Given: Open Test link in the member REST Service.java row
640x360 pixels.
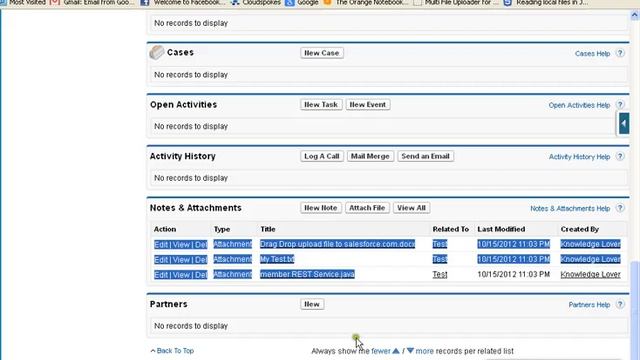Looking at the screenshot, I should [x=440, y=274].
